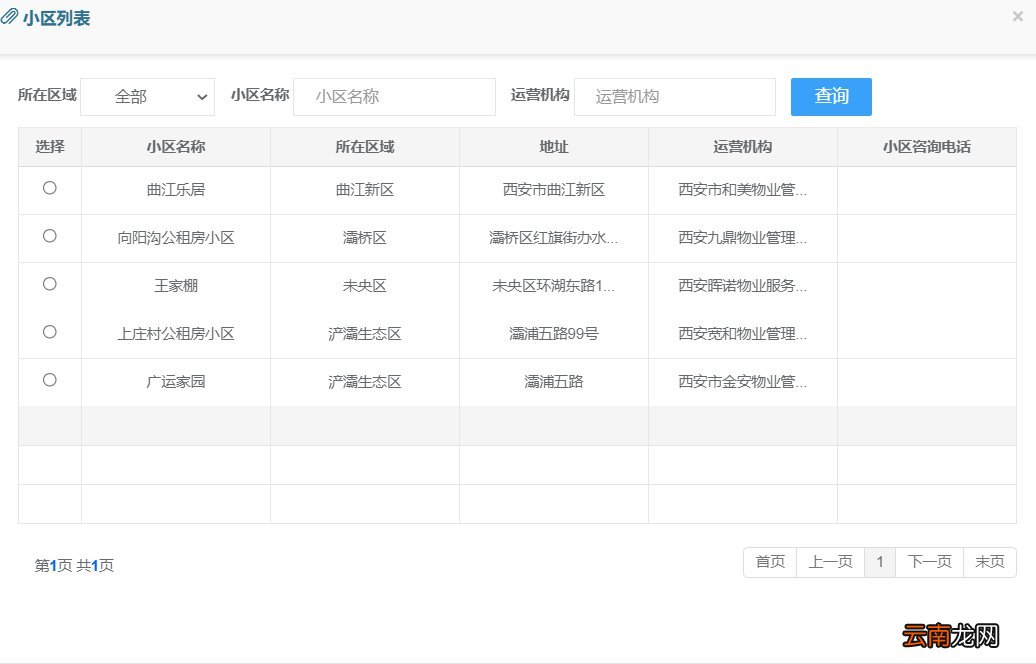Screen dimensions: 1036x664
Task: Go to 首页 first page
Action: pos(769,562)
